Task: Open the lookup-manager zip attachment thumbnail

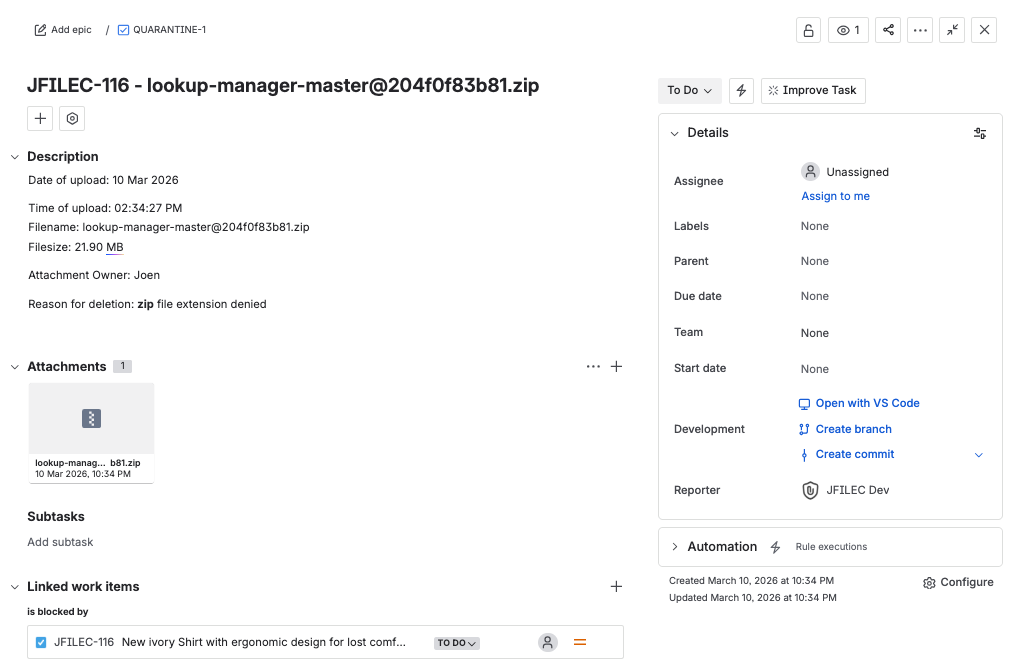Action: 91,420
